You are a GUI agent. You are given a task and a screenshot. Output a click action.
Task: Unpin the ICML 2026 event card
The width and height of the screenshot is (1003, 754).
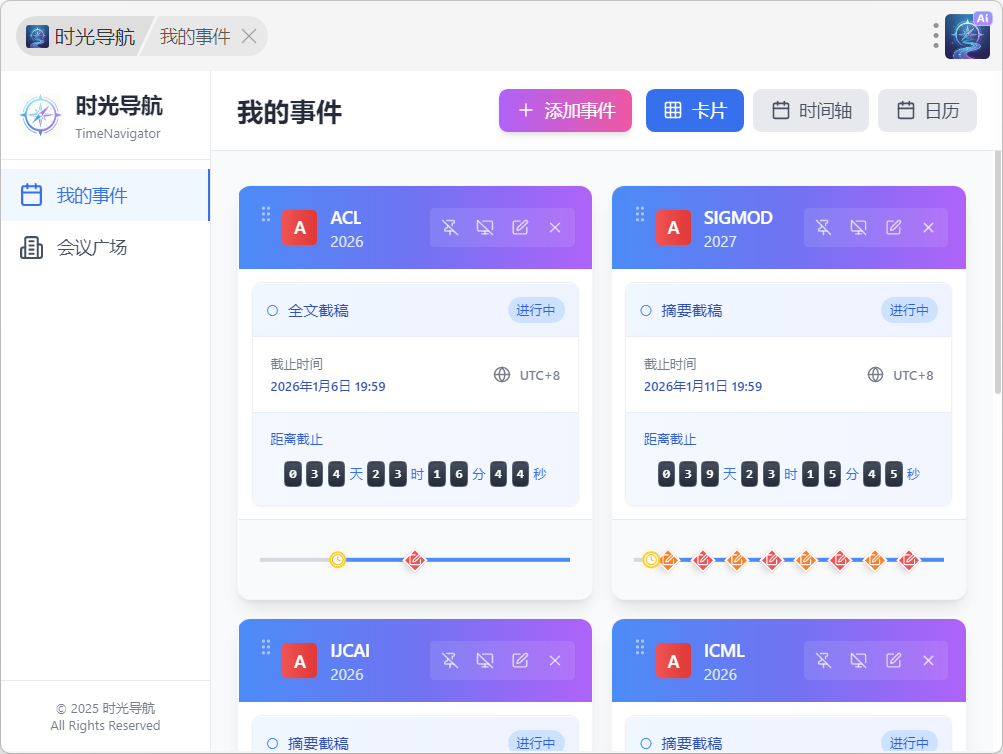(824, 661)
